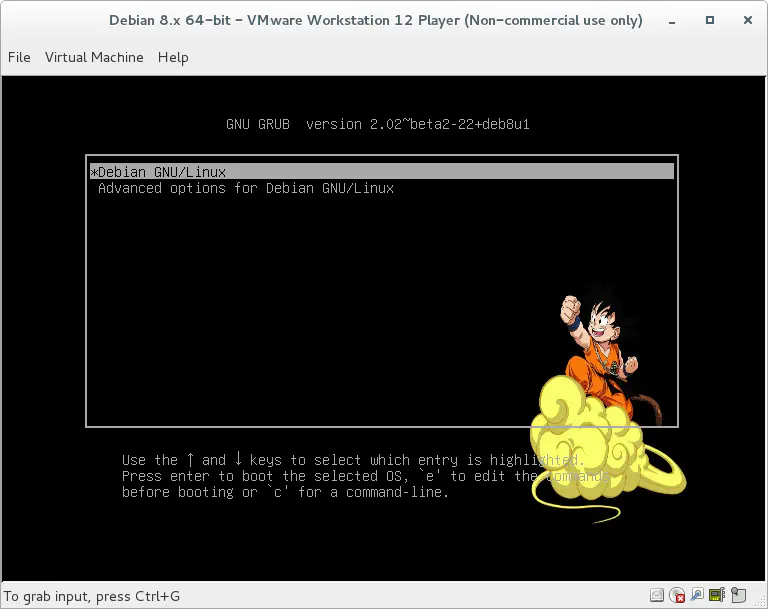
Task: Click the hard disk status icon
Action: (657, 595)
